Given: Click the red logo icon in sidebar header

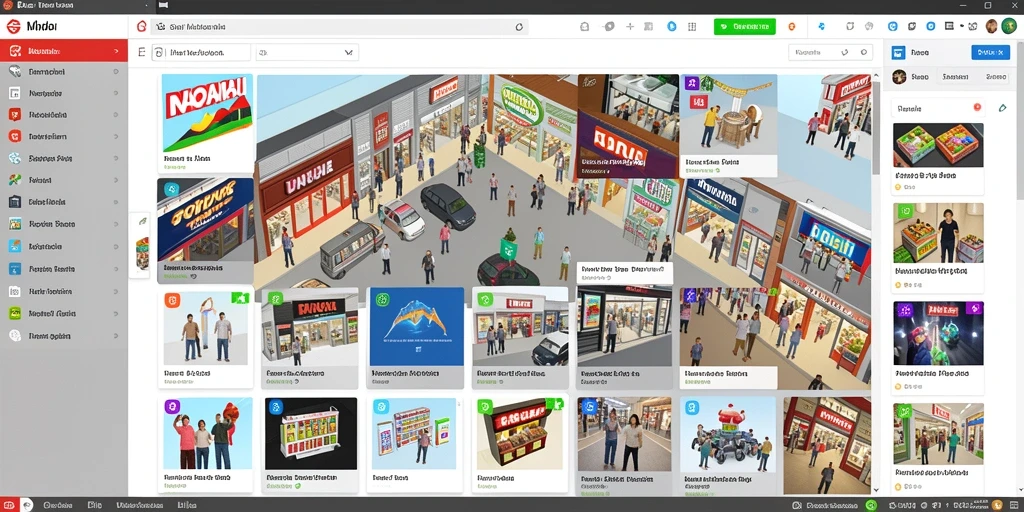Looking at the screenshot, I should click(x=13, y=27).
